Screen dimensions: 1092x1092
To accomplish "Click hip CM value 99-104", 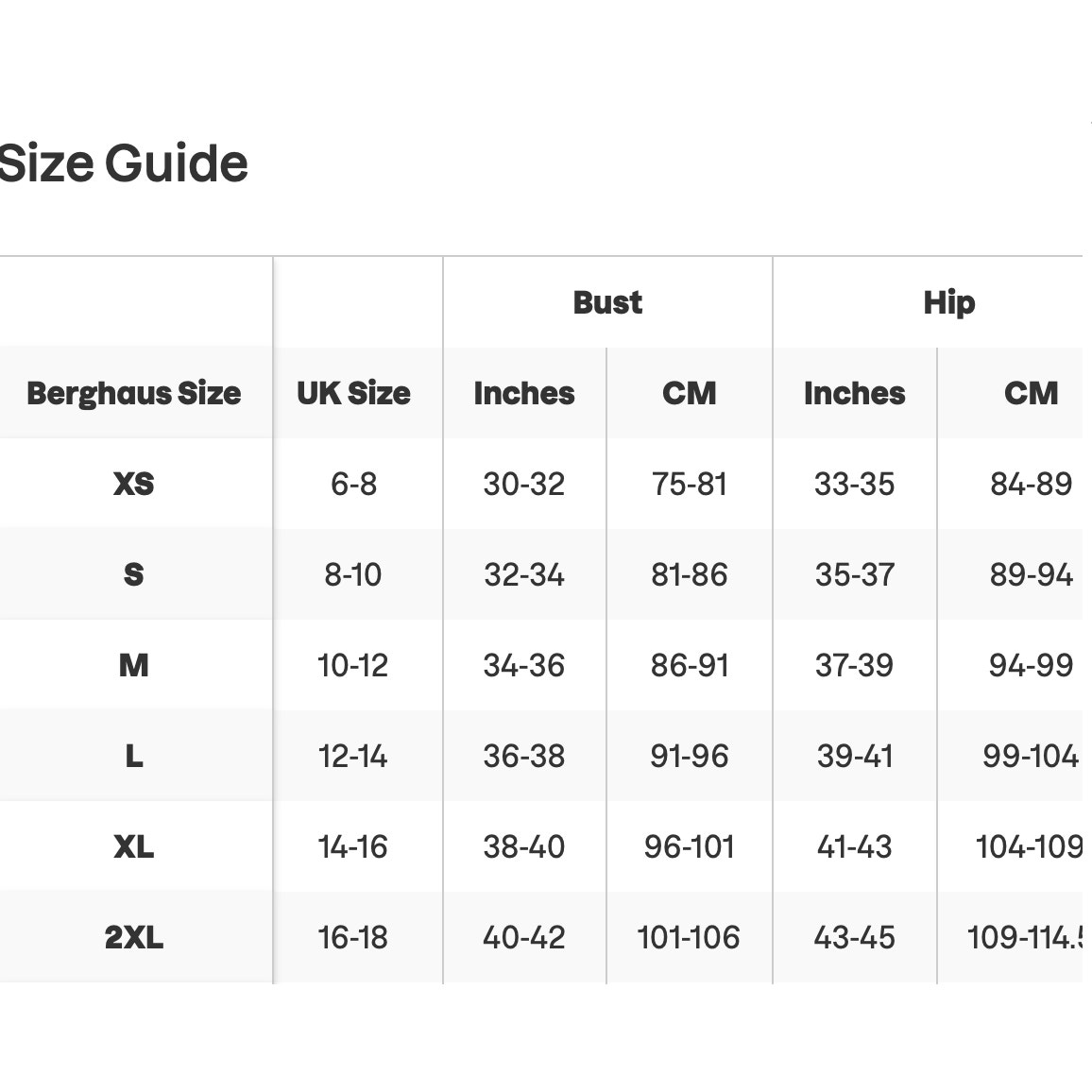I will [x=1031, y=756].
